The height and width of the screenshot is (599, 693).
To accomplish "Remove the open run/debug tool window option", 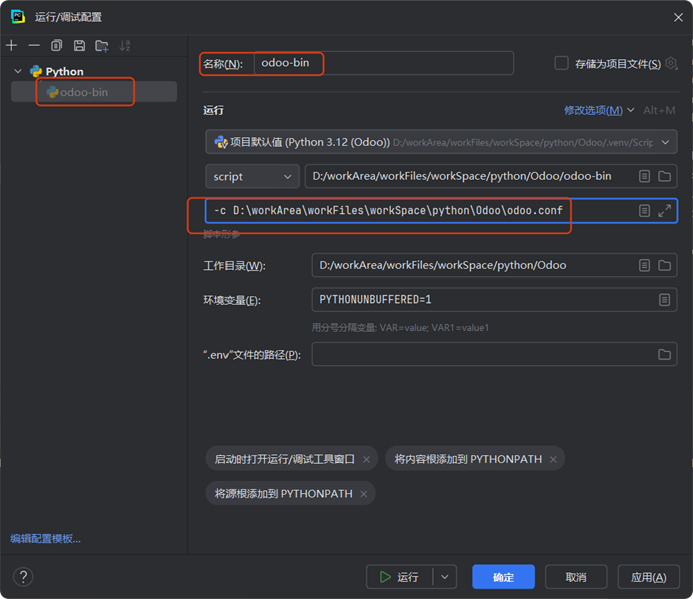I will click(366, 459).
